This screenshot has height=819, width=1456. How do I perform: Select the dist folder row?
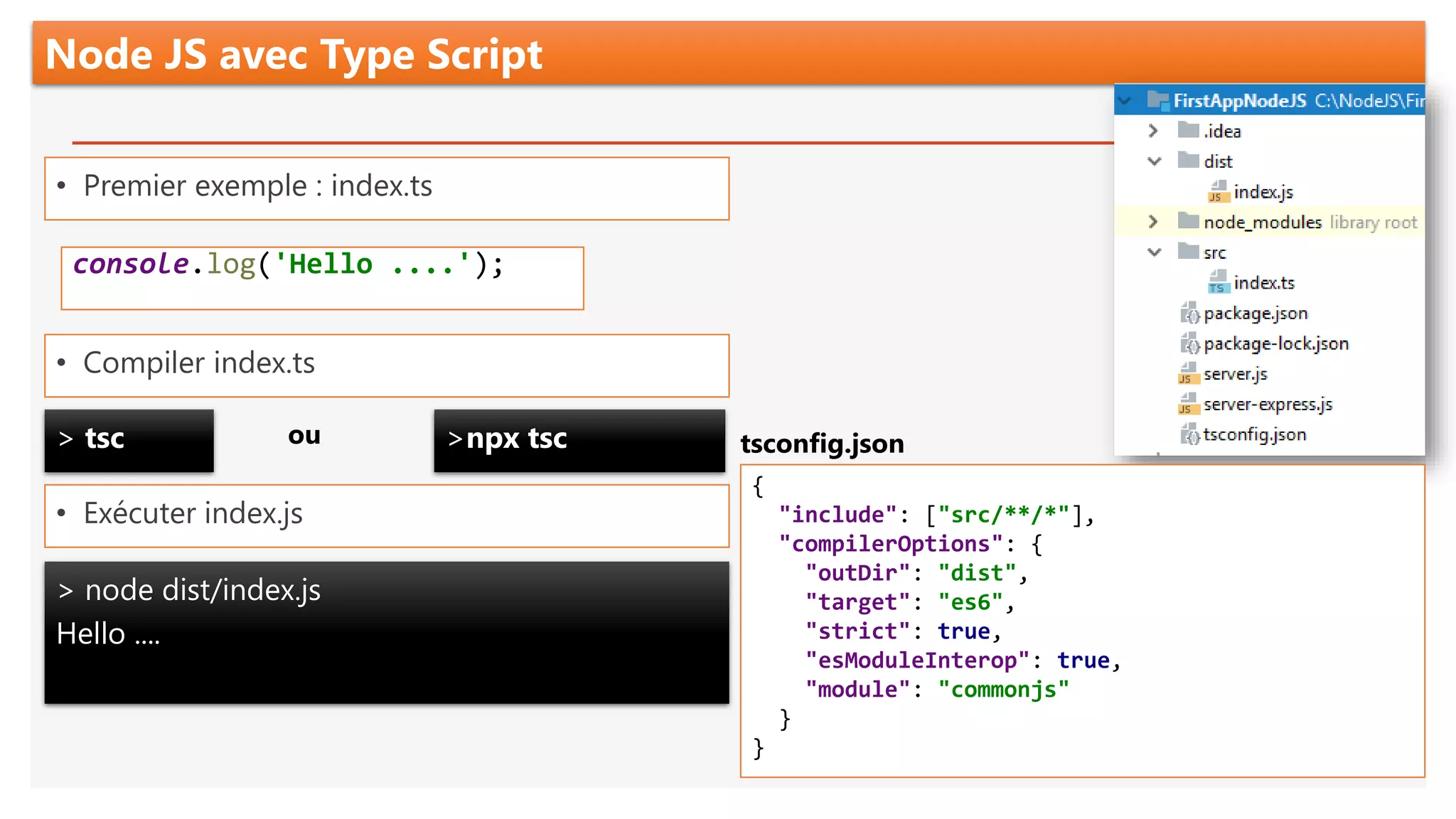coord(1270,161)
